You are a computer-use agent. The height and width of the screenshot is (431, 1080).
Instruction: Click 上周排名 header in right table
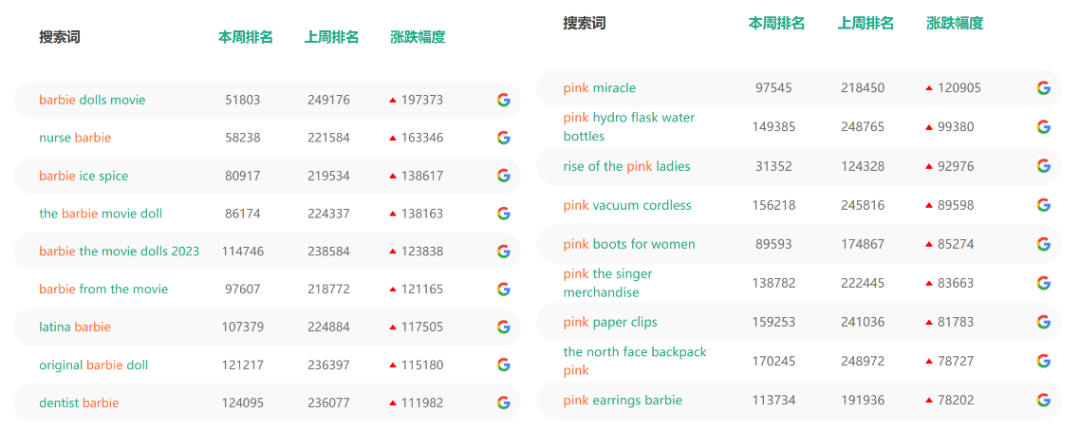click(865, 23)
